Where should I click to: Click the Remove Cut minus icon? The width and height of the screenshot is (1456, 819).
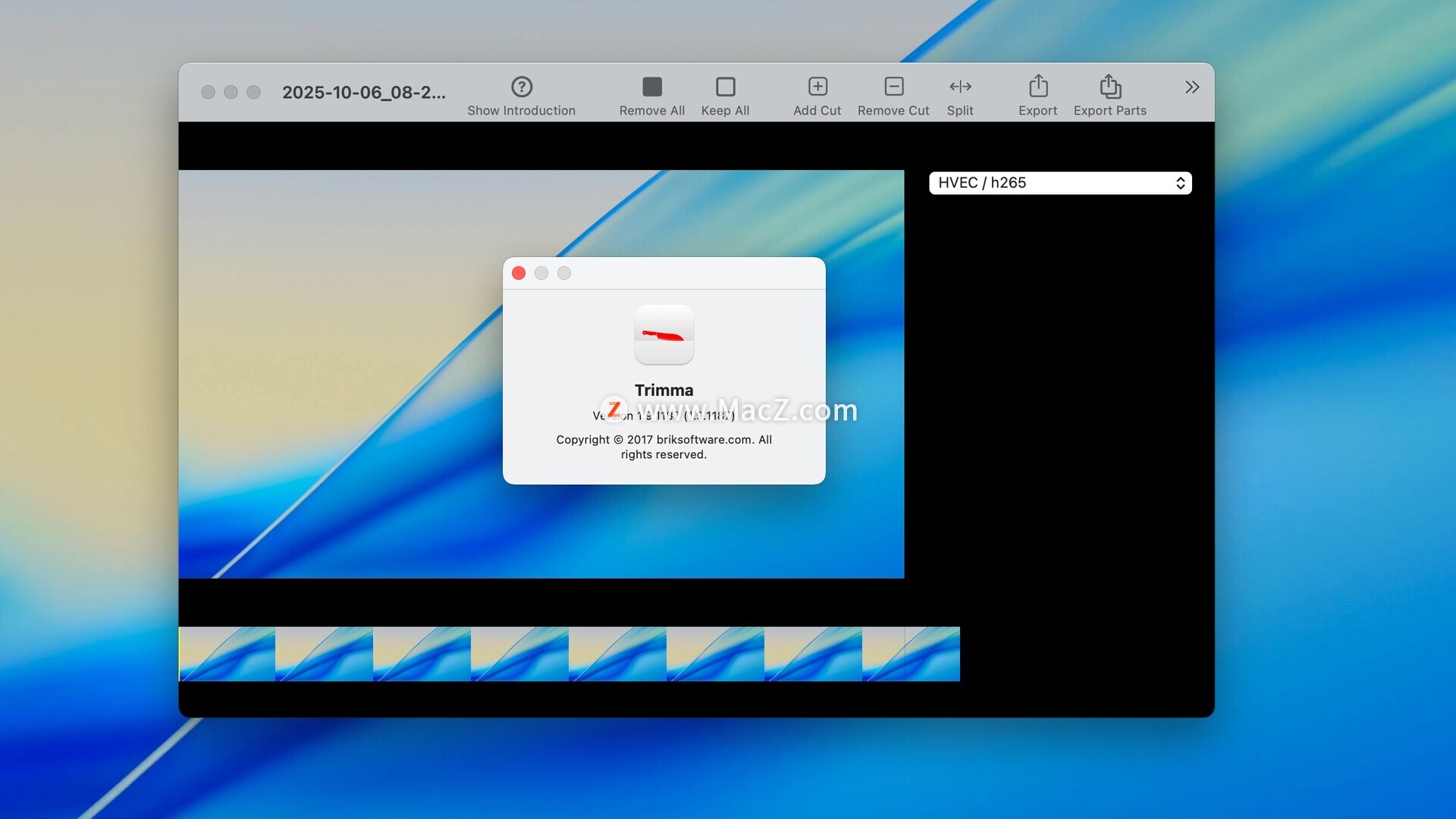[893, 86]
